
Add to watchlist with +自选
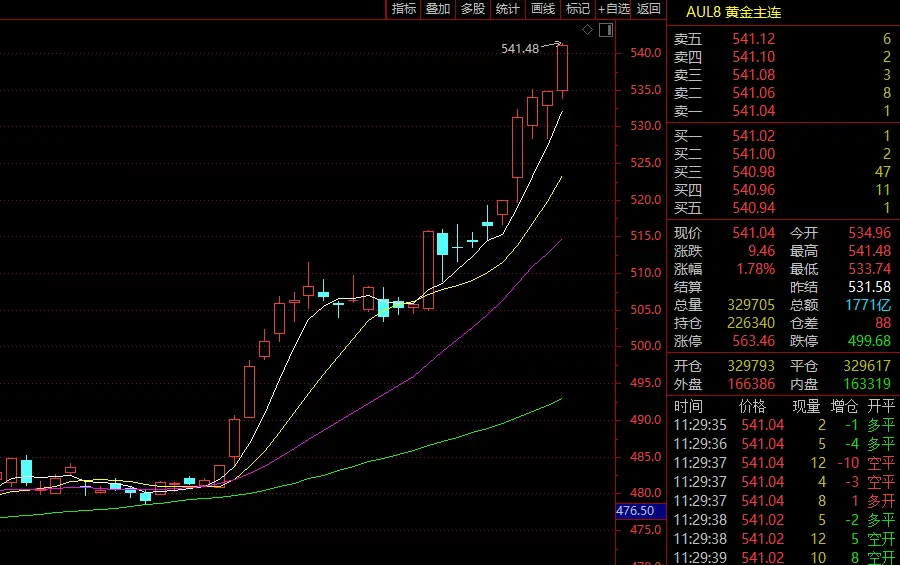[x=614, y=9]
